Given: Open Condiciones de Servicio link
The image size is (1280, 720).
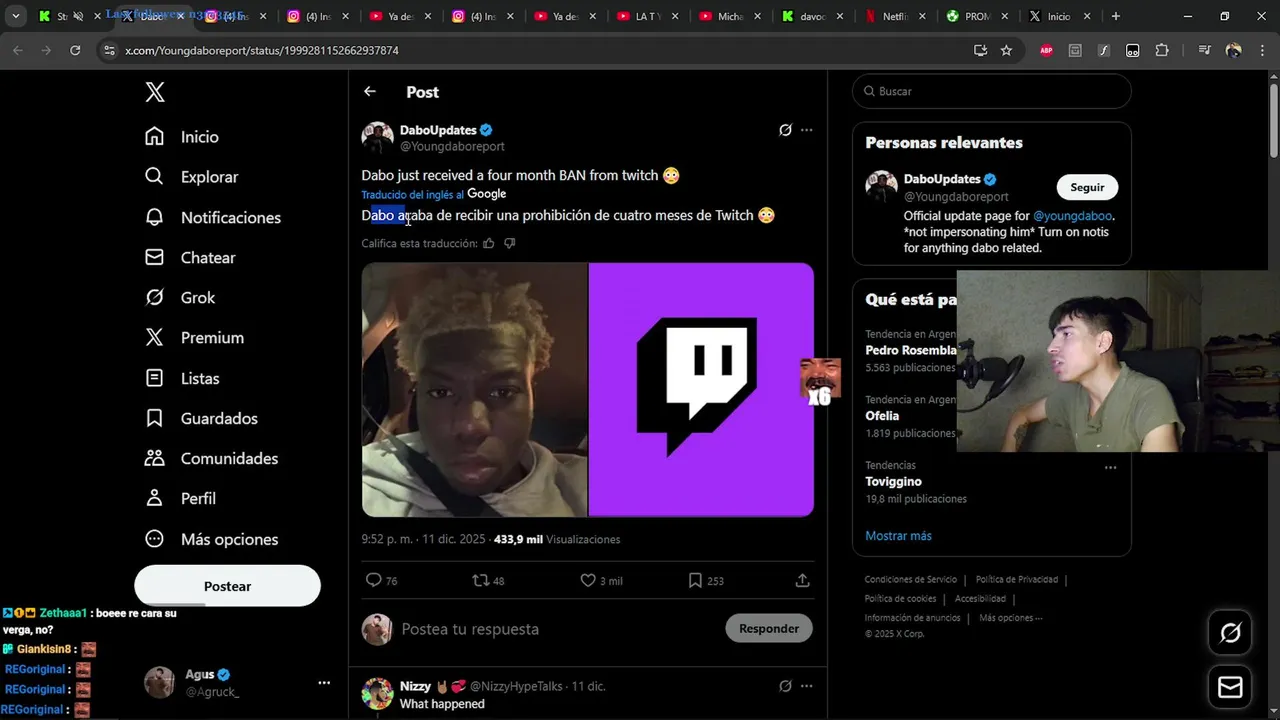Looking at the screenshot, I should click(910, 580).
